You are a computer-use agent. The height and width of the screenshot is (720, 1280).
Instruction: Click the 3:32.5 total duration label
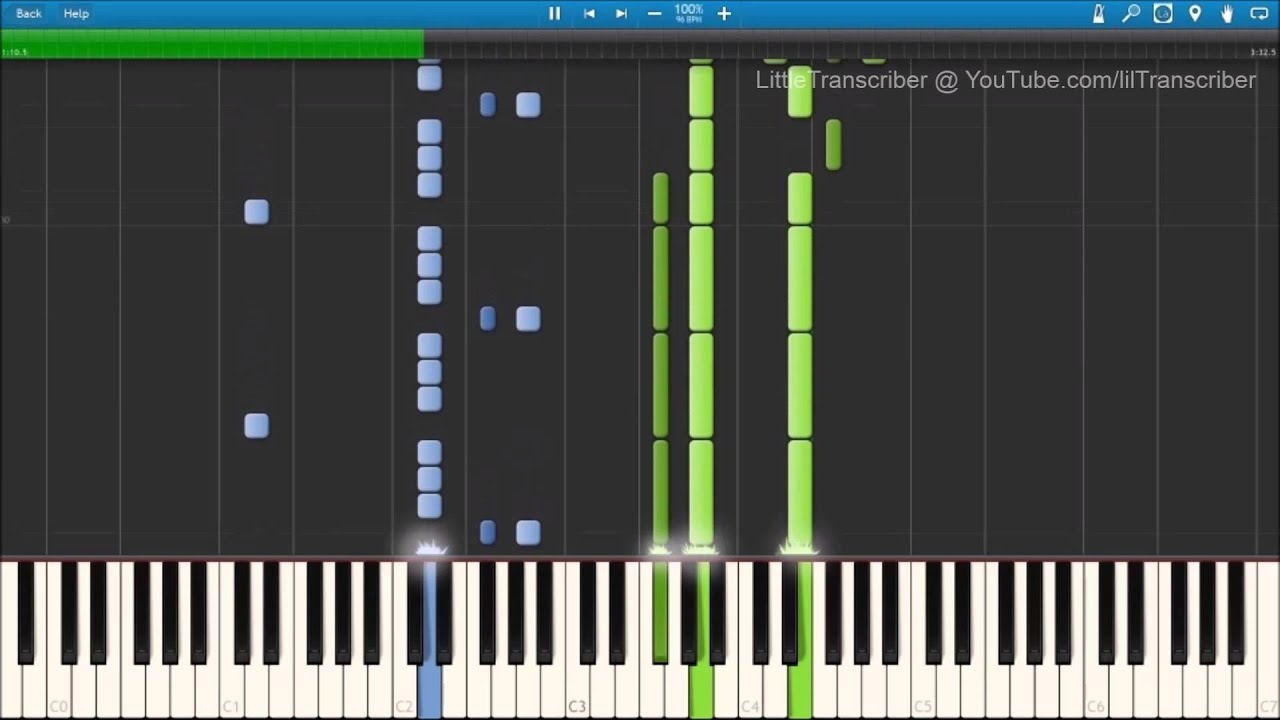tap(1263, 52)
